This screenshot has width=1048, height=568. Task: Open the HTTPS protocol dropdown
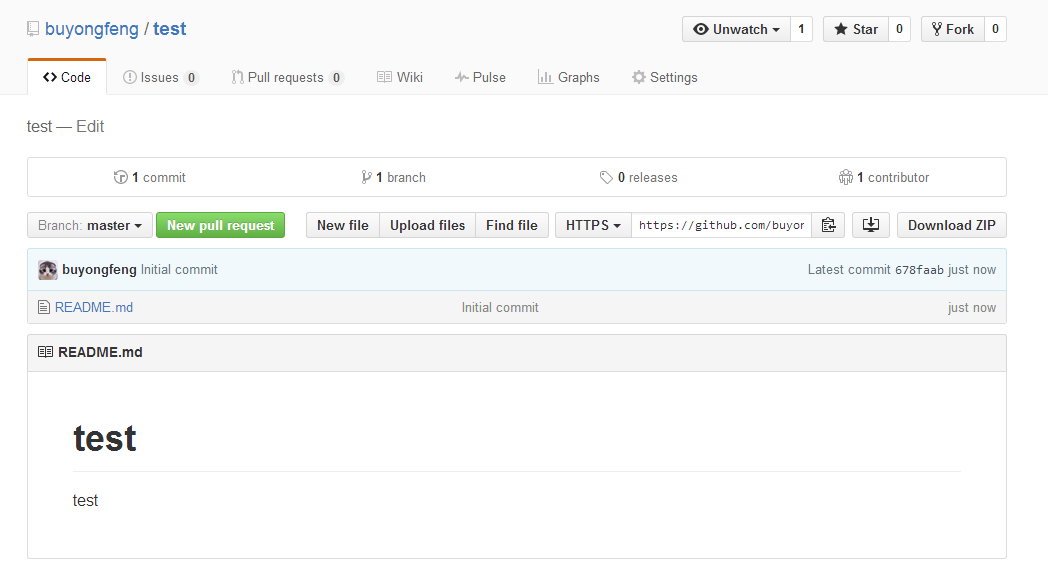[593, 225]
